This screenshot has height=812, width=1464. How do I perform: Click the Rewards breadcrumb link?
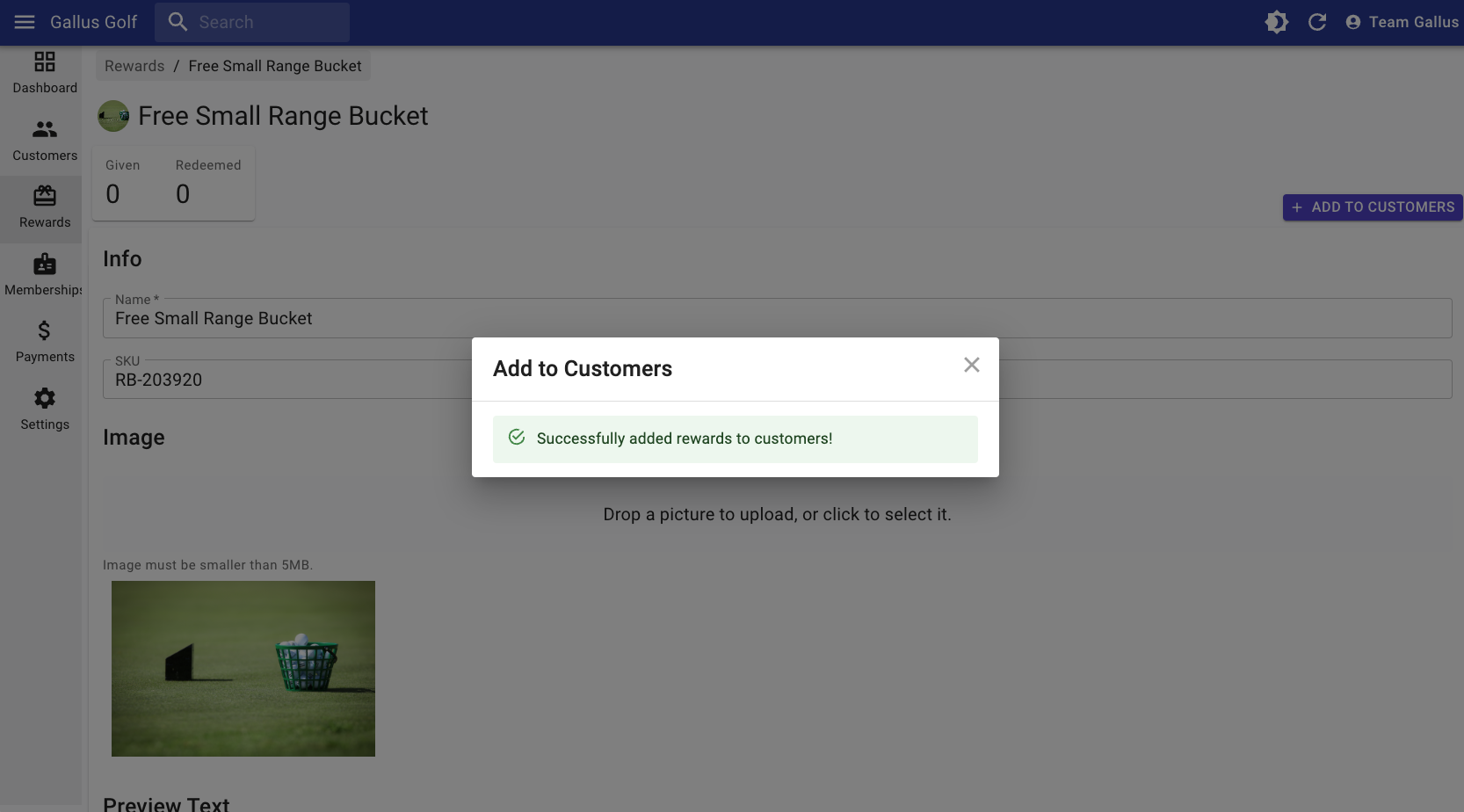coord(134,66)
